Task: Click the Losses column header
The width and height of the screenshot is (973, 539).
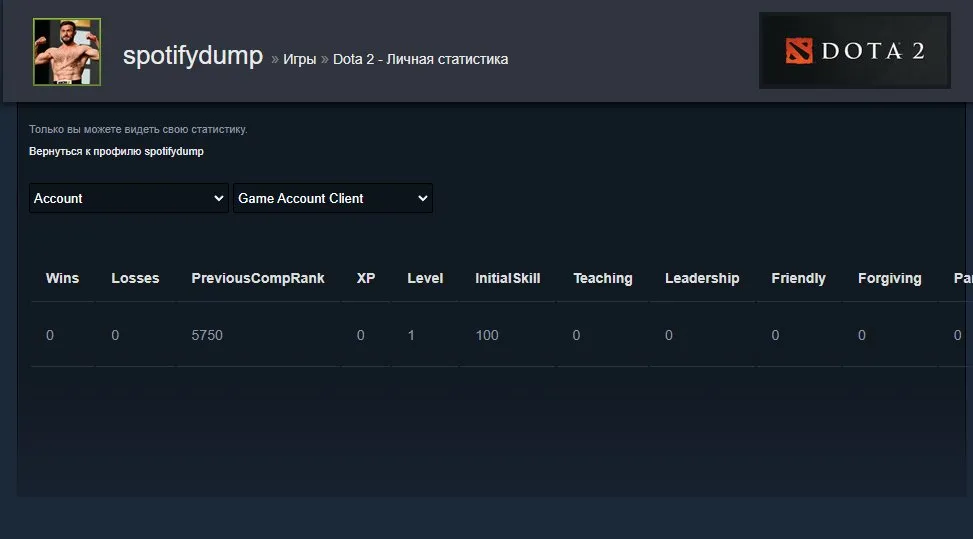Action: pyautogui.click(x=135, y=278)
